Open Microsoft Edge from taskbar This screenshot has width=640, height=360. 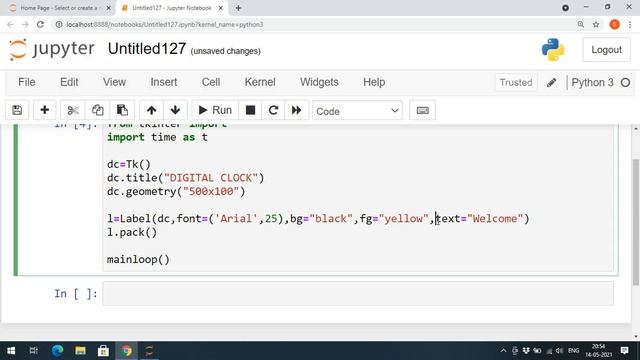[58, 351]
